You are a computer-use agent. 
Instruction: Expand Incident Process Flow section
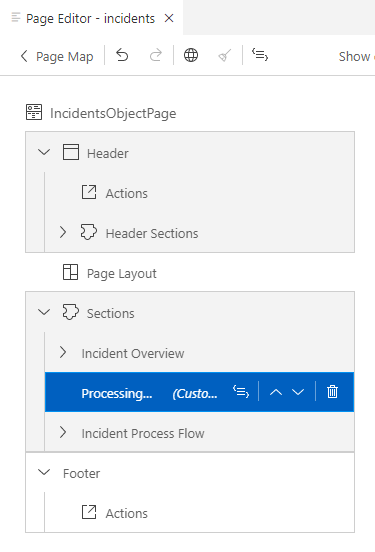coord(63,432)
